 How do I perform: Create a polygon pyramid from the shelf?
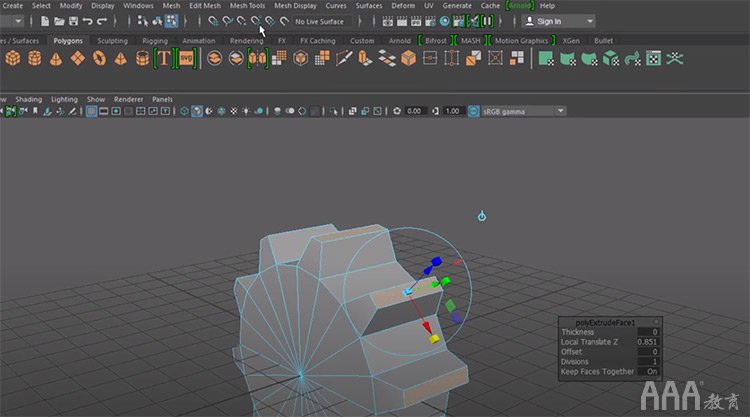121,58
